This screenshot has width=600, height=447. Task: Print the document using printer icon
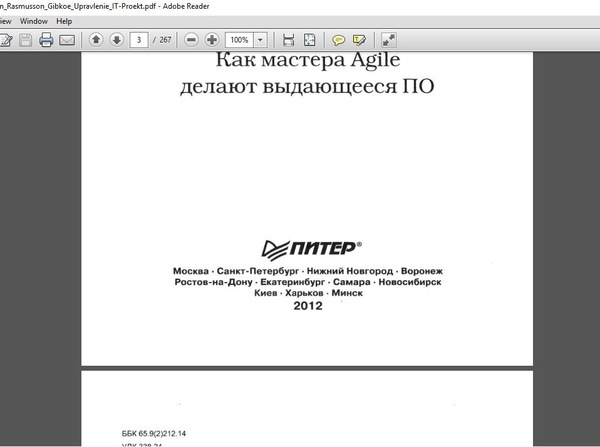tap(46, 40)
